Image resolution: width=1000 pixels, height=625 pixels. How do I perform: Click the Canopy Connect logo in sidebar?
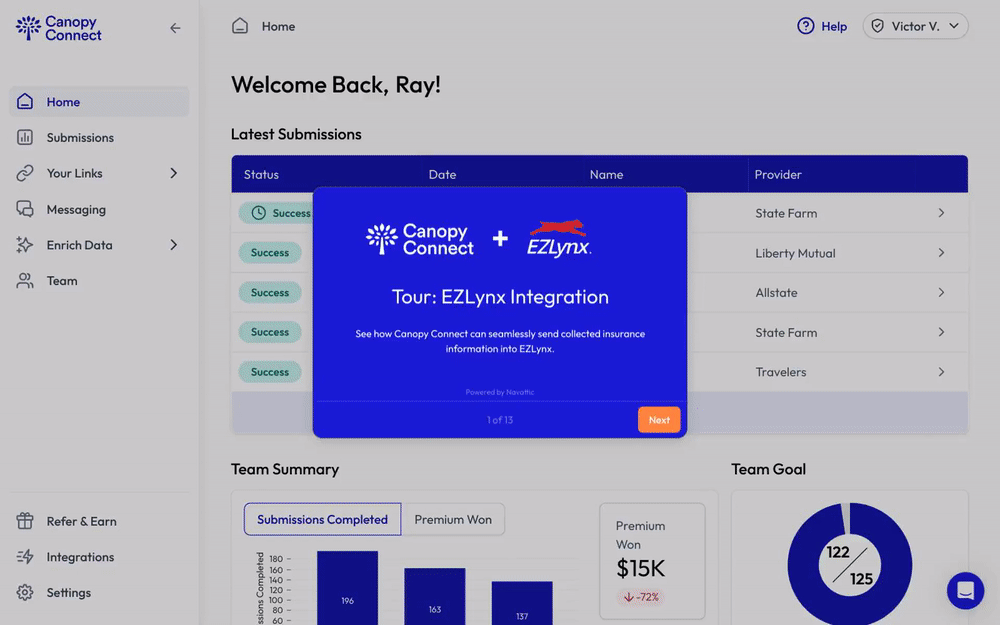pyautogui.click(x=59, y=28)
